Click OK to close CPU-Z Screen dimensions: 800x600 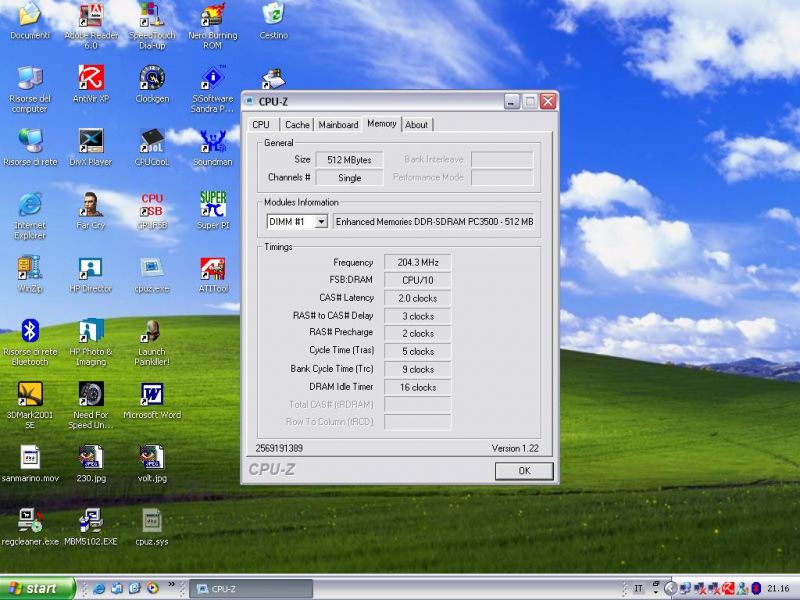(x=524, y=470)
